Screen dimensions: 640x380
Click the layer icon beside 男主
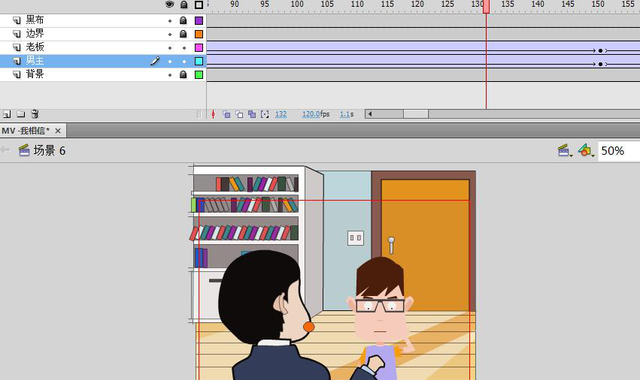[x=17, y=61]
